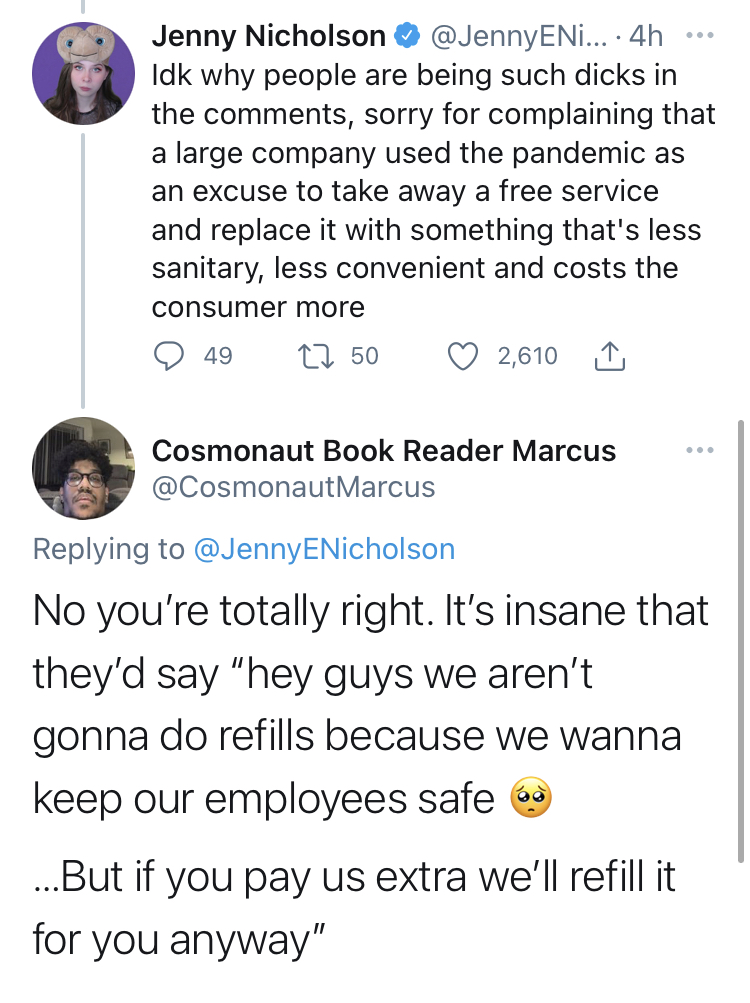Click the blue verified badge
Viewport: 750px width, 1003px height.
[x=407, y=36]
